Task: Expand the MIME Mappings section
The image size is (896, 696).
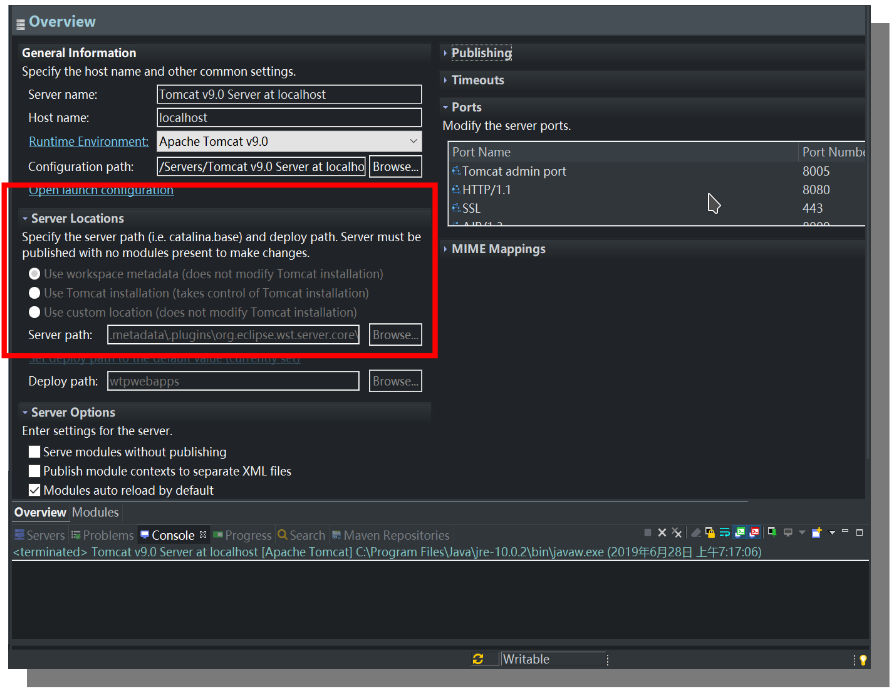Action: [x=498, y=249]
